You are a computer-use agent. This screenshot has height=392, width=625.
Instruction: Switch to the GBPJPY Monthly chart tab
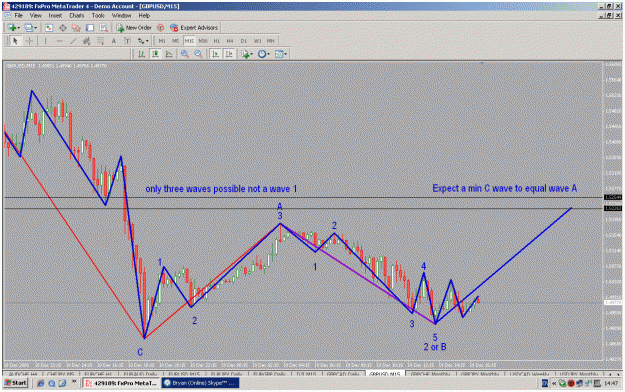480,374
